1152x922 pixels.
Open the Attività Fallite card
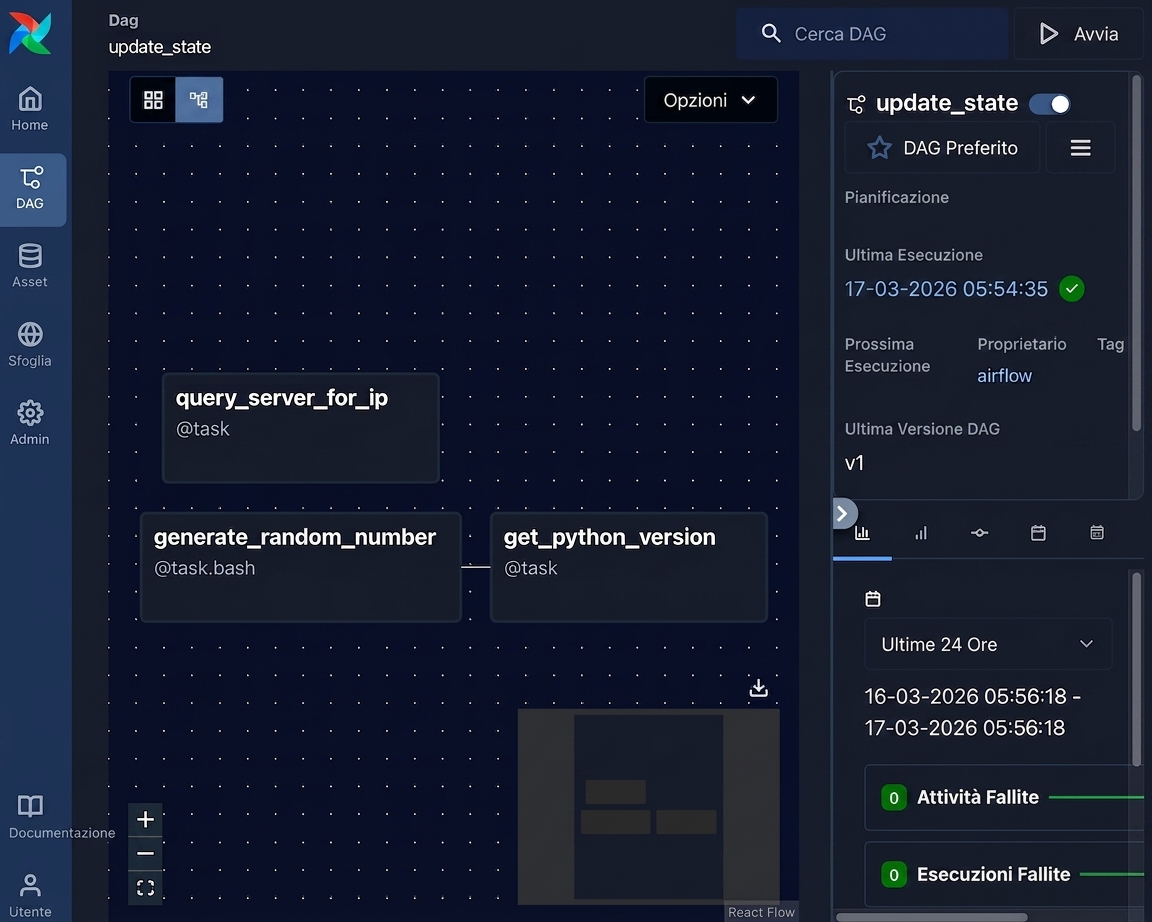1004,797
